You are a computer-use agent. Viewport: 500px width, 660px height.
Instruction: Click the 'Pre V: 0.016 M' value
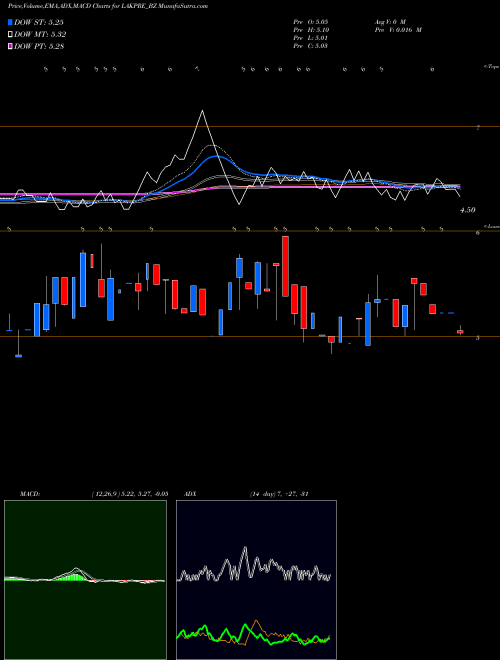398,30
